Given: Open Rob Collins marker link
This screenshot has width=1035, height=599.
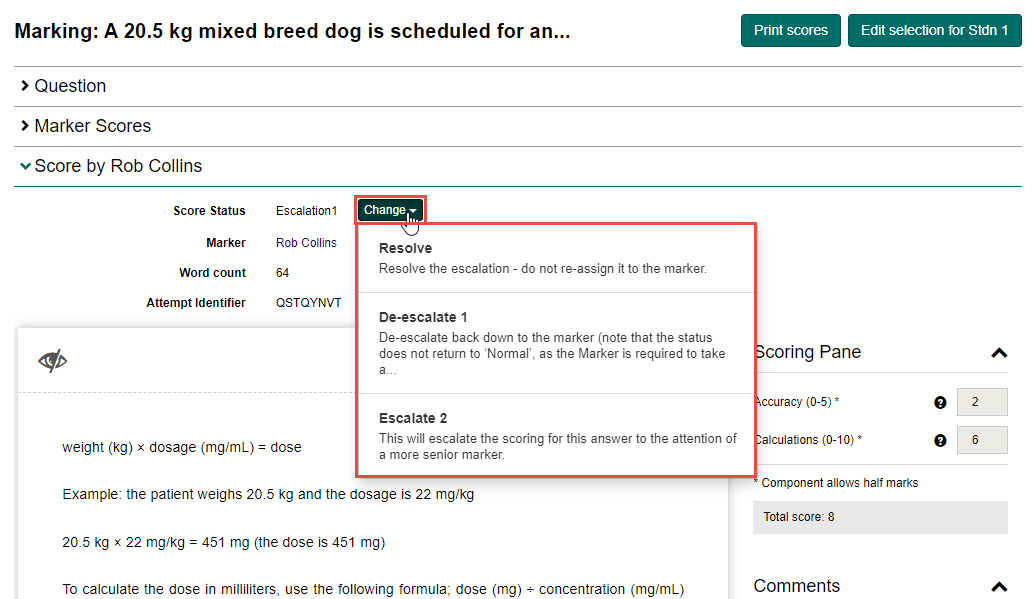Looking at the screenshot, I should coord(306,243).
